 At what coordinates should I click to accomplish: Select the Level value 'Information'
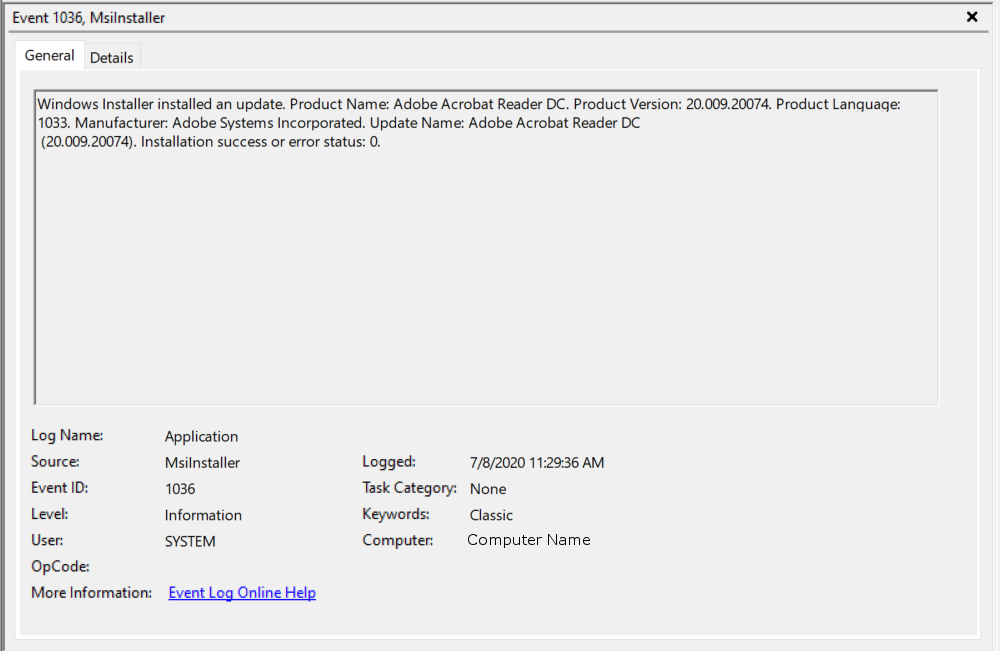pos(203,515)
